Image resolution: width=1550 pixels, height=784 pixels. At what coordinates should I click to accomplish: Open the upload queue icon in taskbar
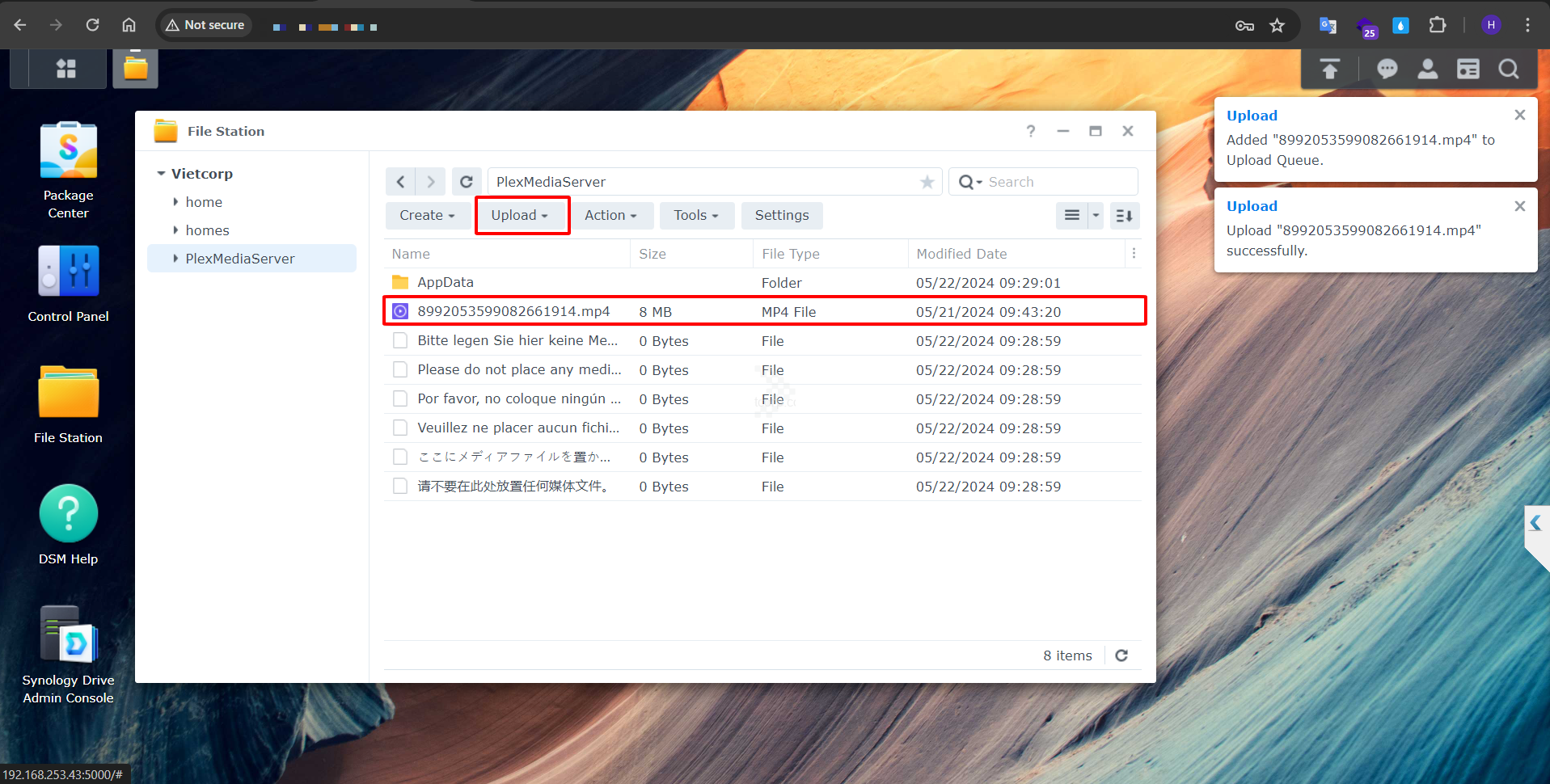[x=1329, y=69]
